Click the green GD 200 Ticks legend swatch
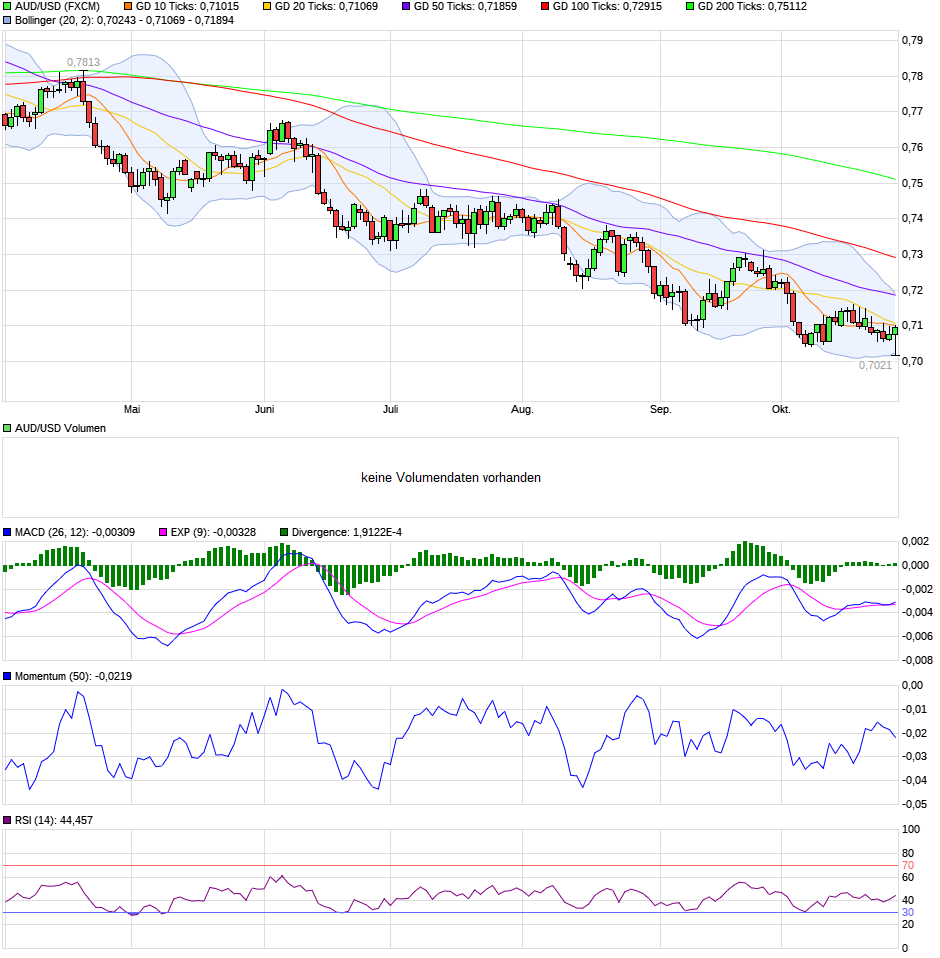This screenshot has width=940, height=958. click(690, 7)
